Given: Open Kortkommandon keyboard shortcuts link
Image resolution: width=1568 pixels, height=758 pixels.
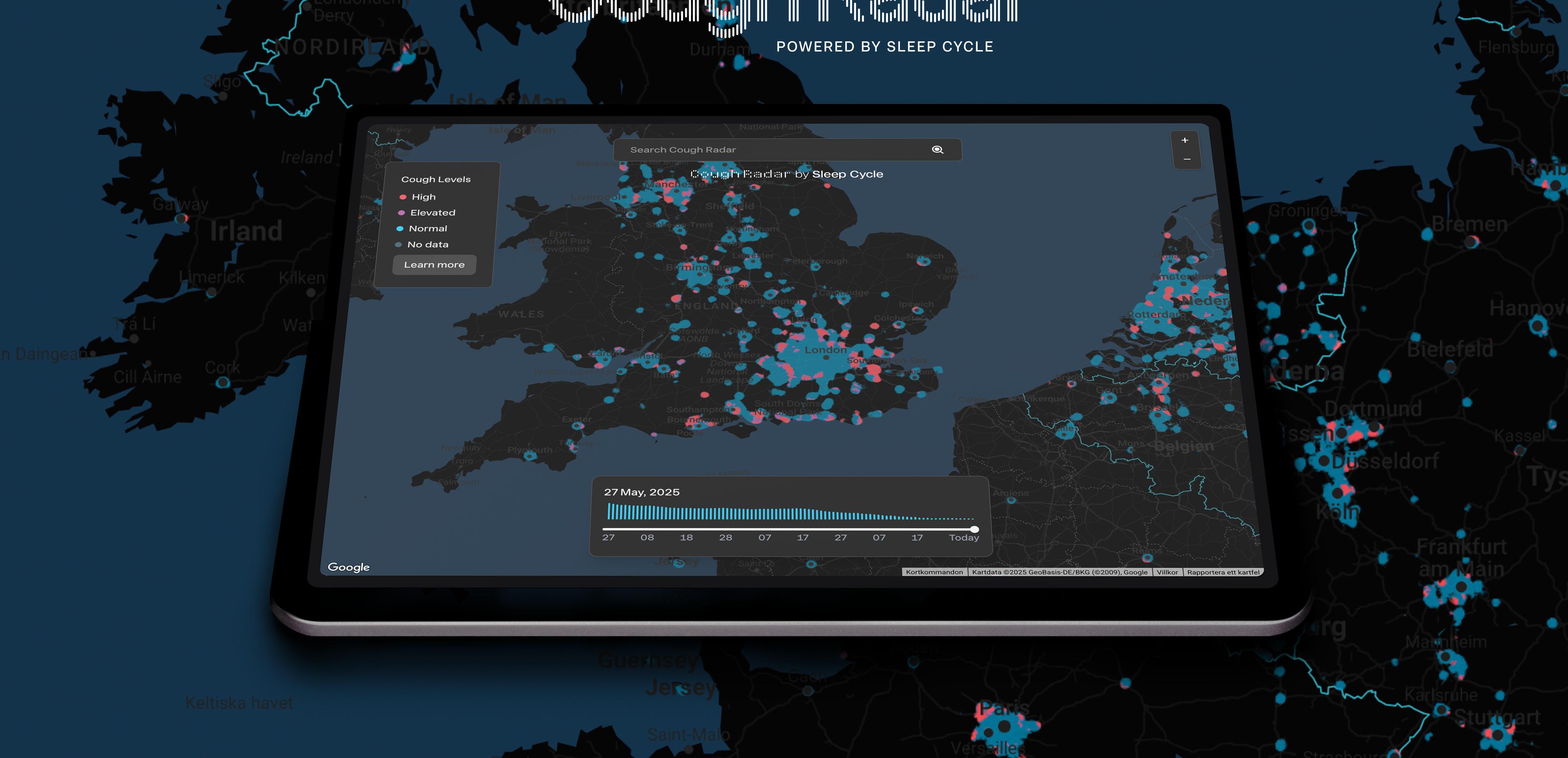Looking at the screenshot, I should point(934,572).
